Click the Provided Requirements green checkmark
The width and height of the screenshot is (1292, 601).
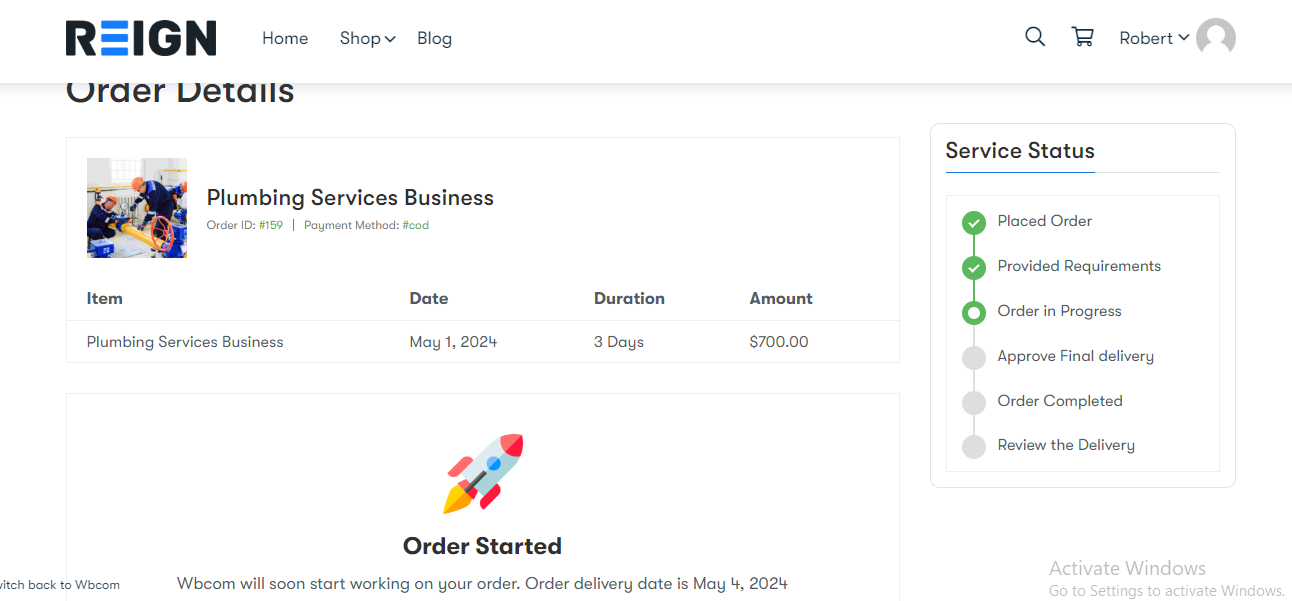pos(974,267)
